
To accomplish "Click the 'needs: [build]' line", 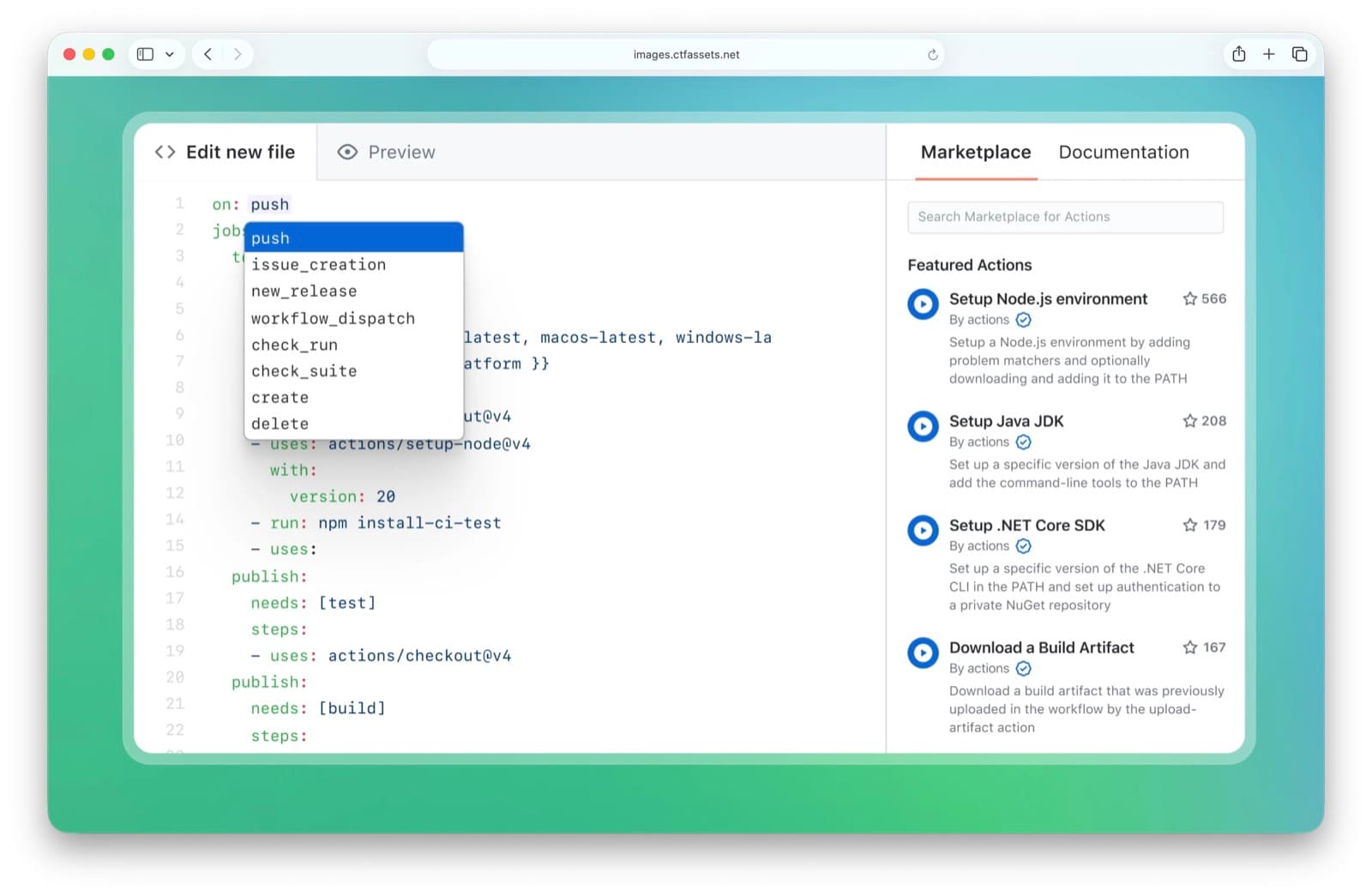I will pos(318,708).
